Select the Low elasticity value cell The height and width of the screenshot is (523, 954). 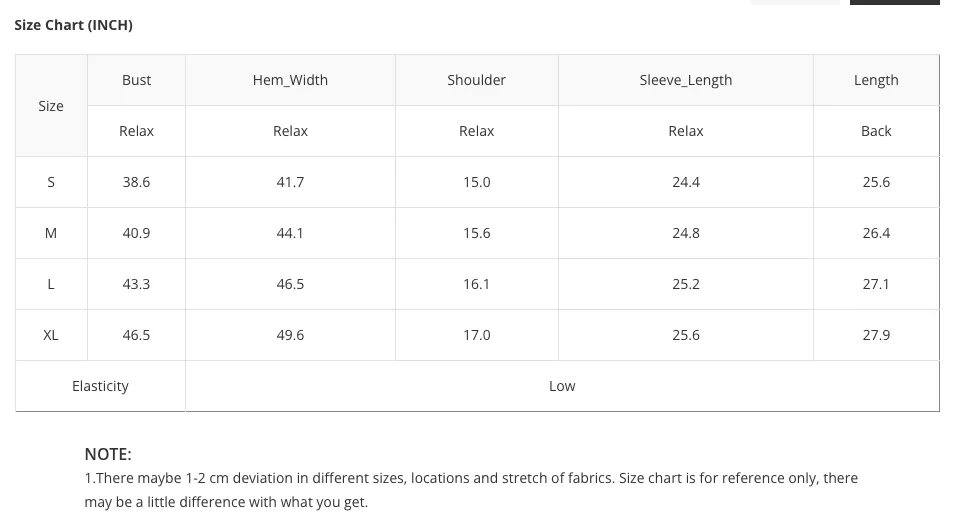[562, 386]
